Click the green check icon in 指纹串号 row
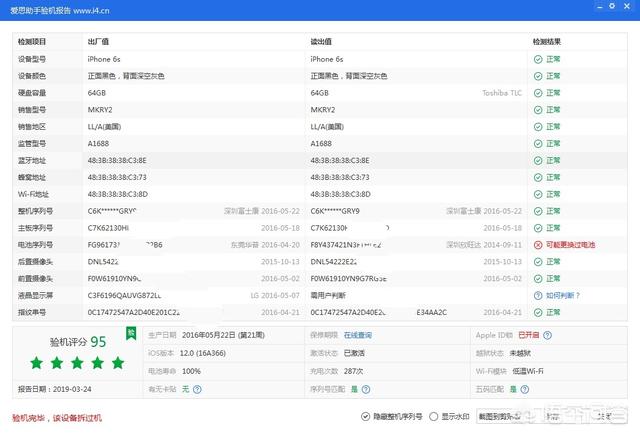The image size is (640, 436). [538, 312]
